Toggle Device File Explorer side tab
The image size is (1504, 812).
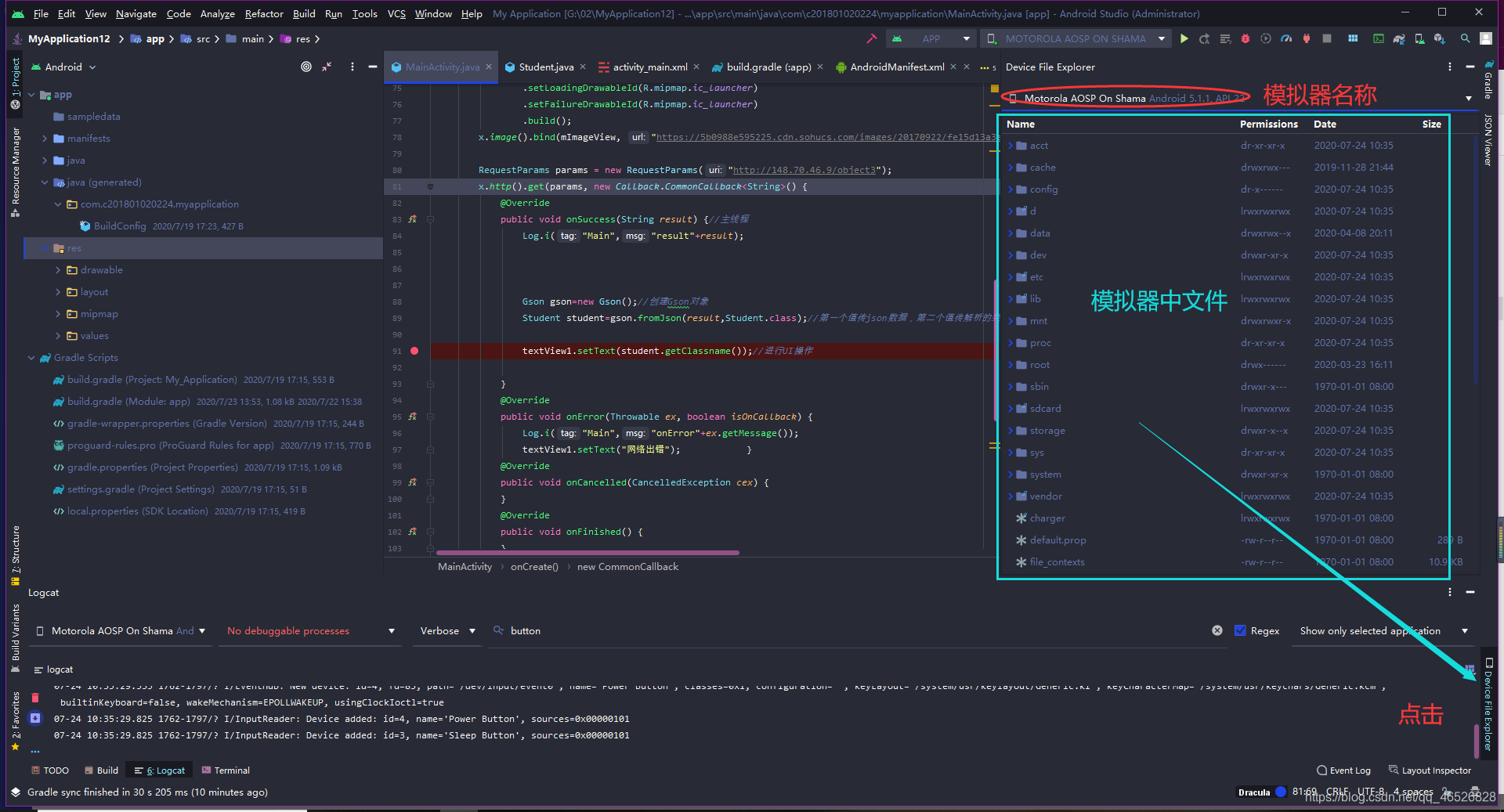tap(1488, 704)
